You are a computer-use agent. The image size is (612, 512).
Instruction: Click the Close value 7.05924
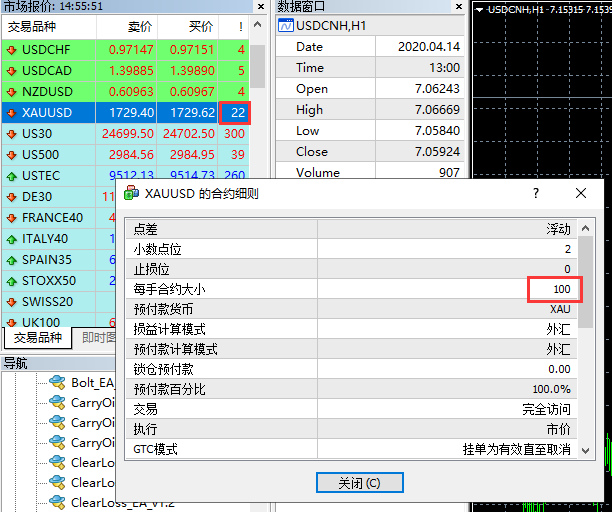click(x=437, y=151)
